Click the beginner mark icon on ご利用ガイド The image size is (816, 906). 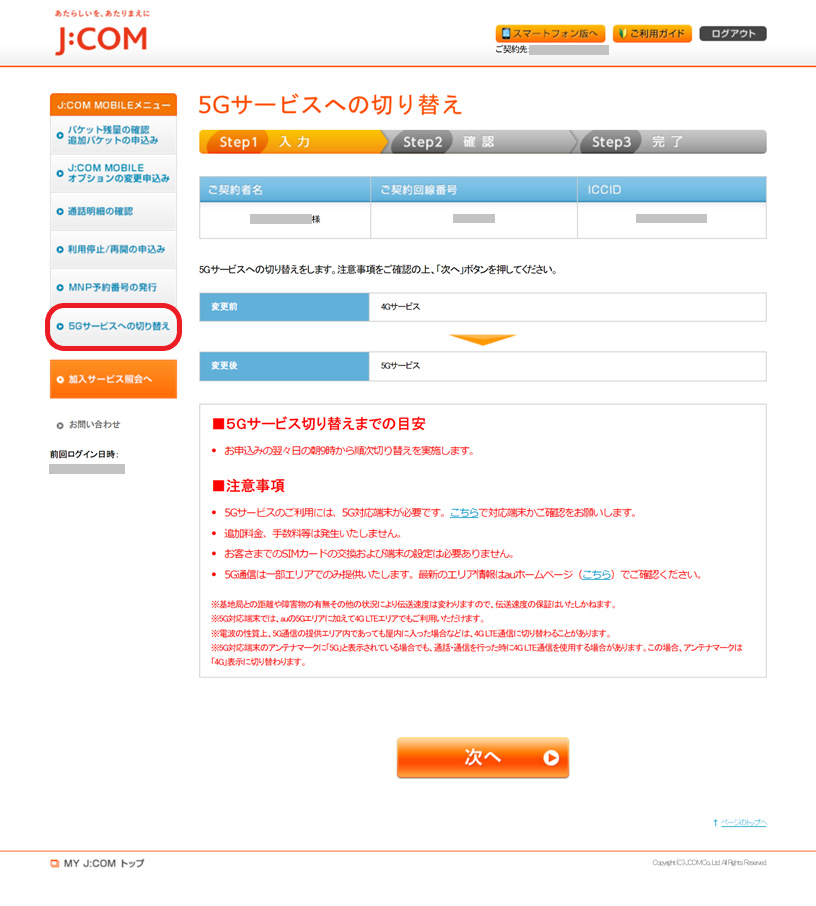pos(622,34)
